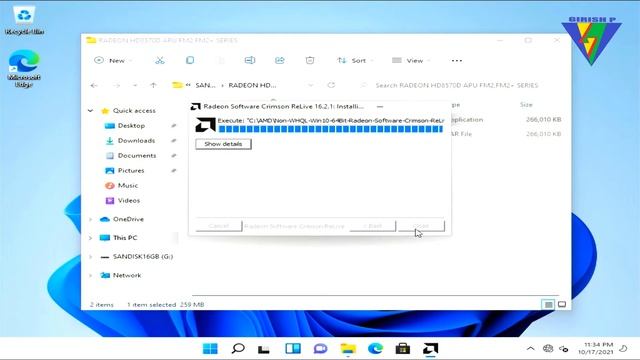Click the Copy icon in File Explorer toolbar
Screen dimensions: 640x360
click(190, 60)
